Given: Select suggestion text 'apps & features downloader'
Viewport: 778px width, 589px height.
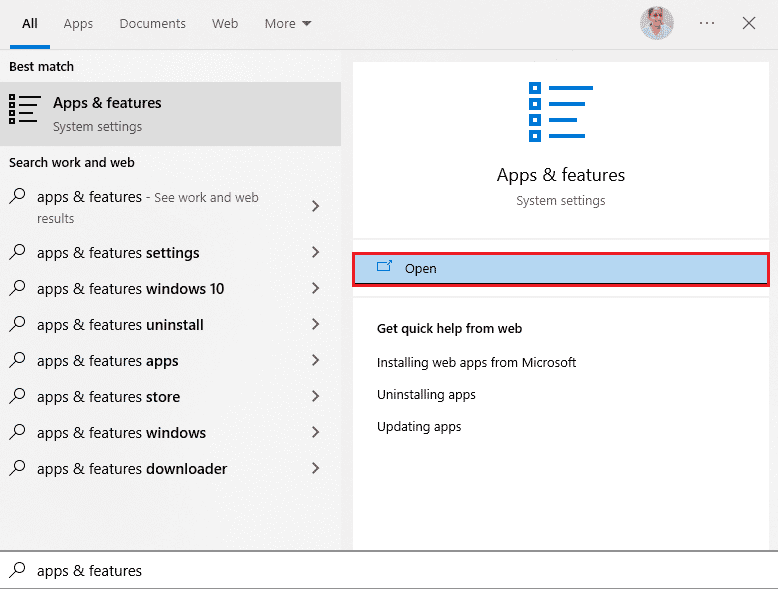Looking at the screenshot, I should (132, 469).
